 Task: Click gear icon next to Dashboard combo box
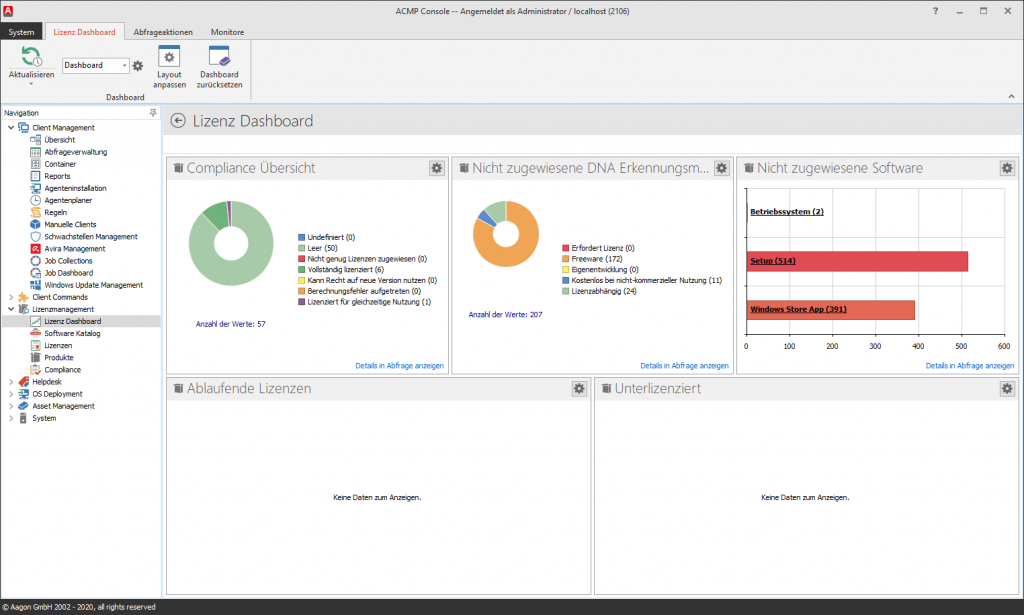138,66
